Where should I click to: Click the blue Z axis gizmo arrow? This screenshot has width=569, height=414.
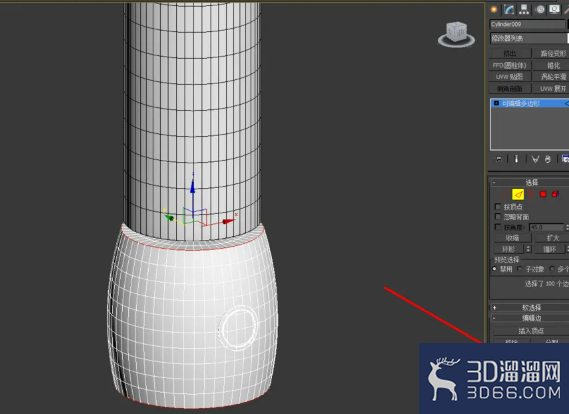[193, 185]
